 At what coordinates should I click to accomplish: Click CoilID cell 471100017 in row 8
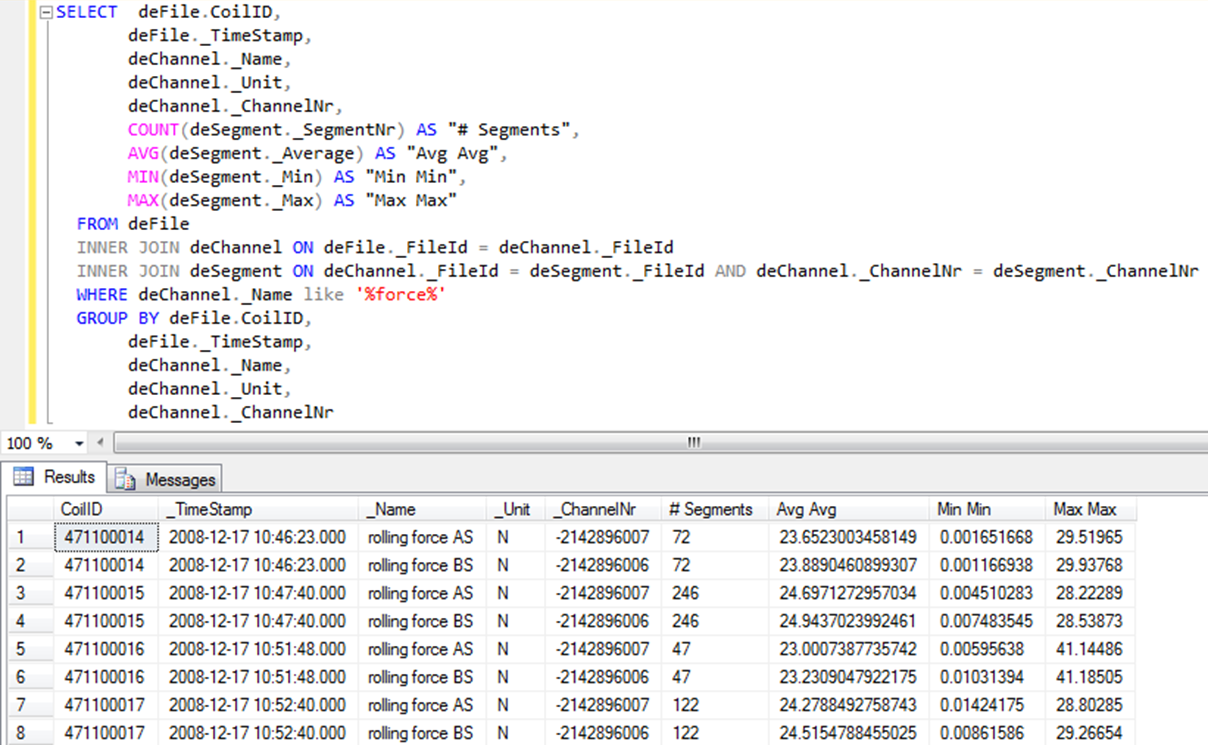[x=105, y=733]
